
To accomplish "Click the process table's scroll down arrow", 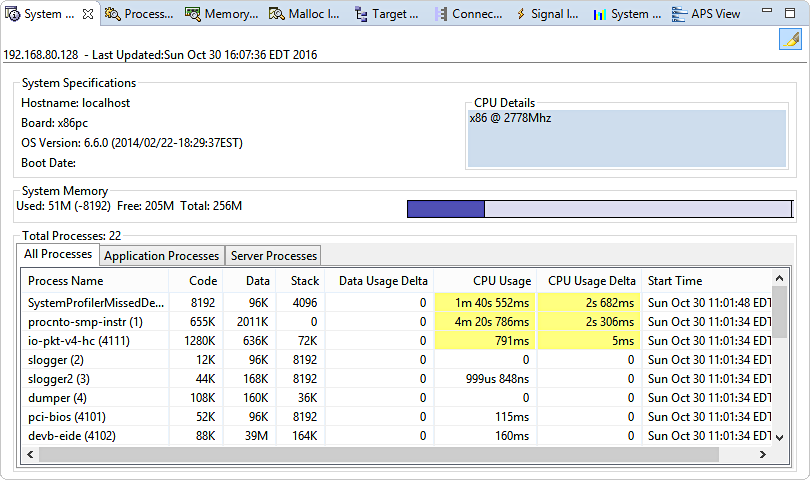I will coord(780,436).
